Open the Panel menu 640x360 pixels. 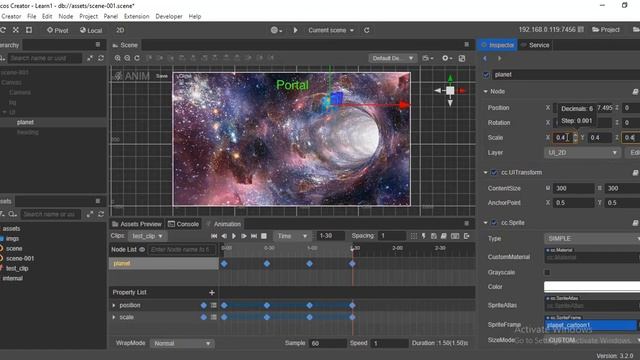point(111,16)
